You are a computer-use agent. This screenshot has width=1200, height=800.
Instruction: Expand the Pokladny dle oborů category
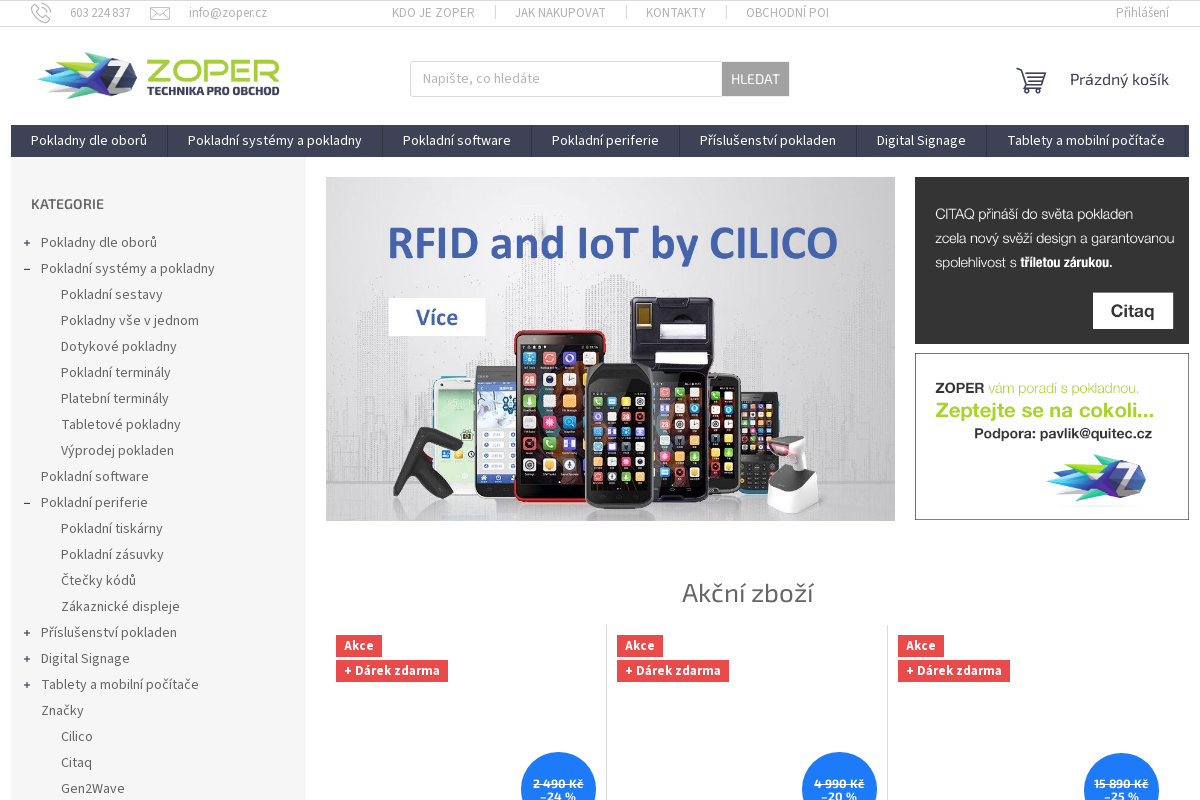pyautogui.click(x=27, y=243)
